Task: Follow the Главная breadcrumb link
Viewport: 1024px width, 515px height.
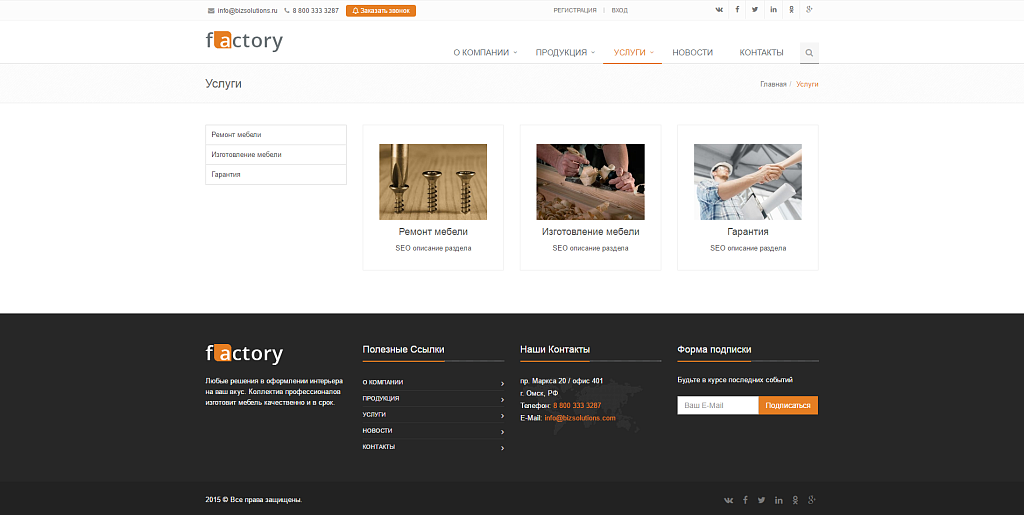Action: tap(773, 84)
